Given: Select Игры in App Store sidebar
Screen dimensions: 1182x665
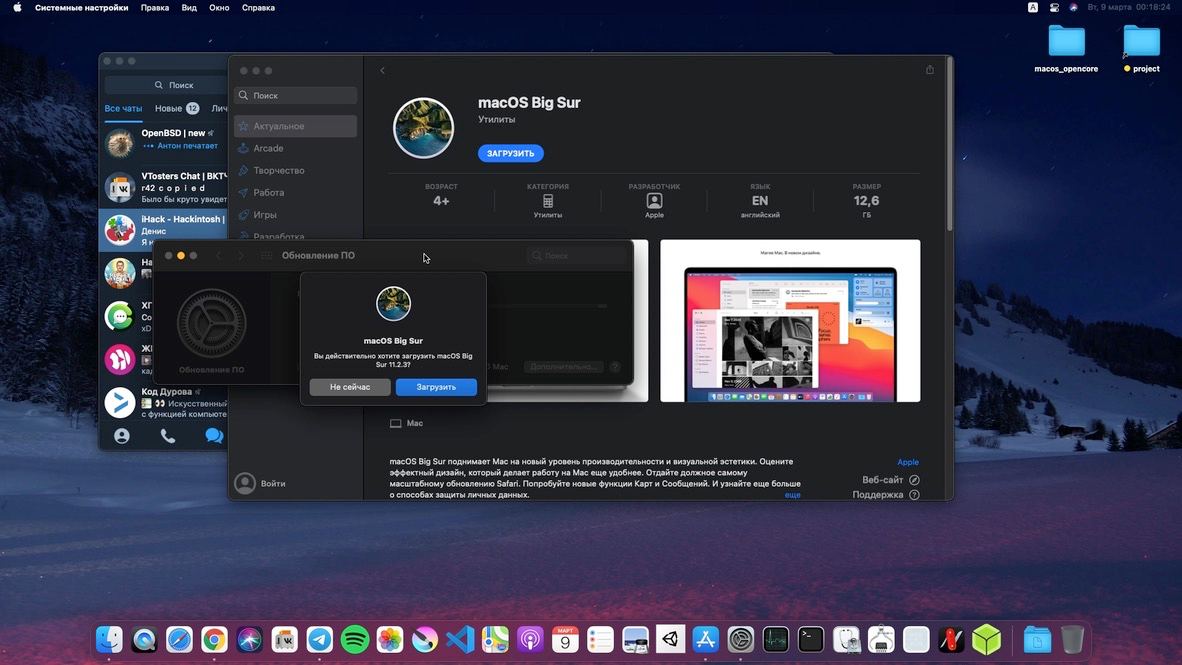Looking at the screenshot, I should 296,215.
